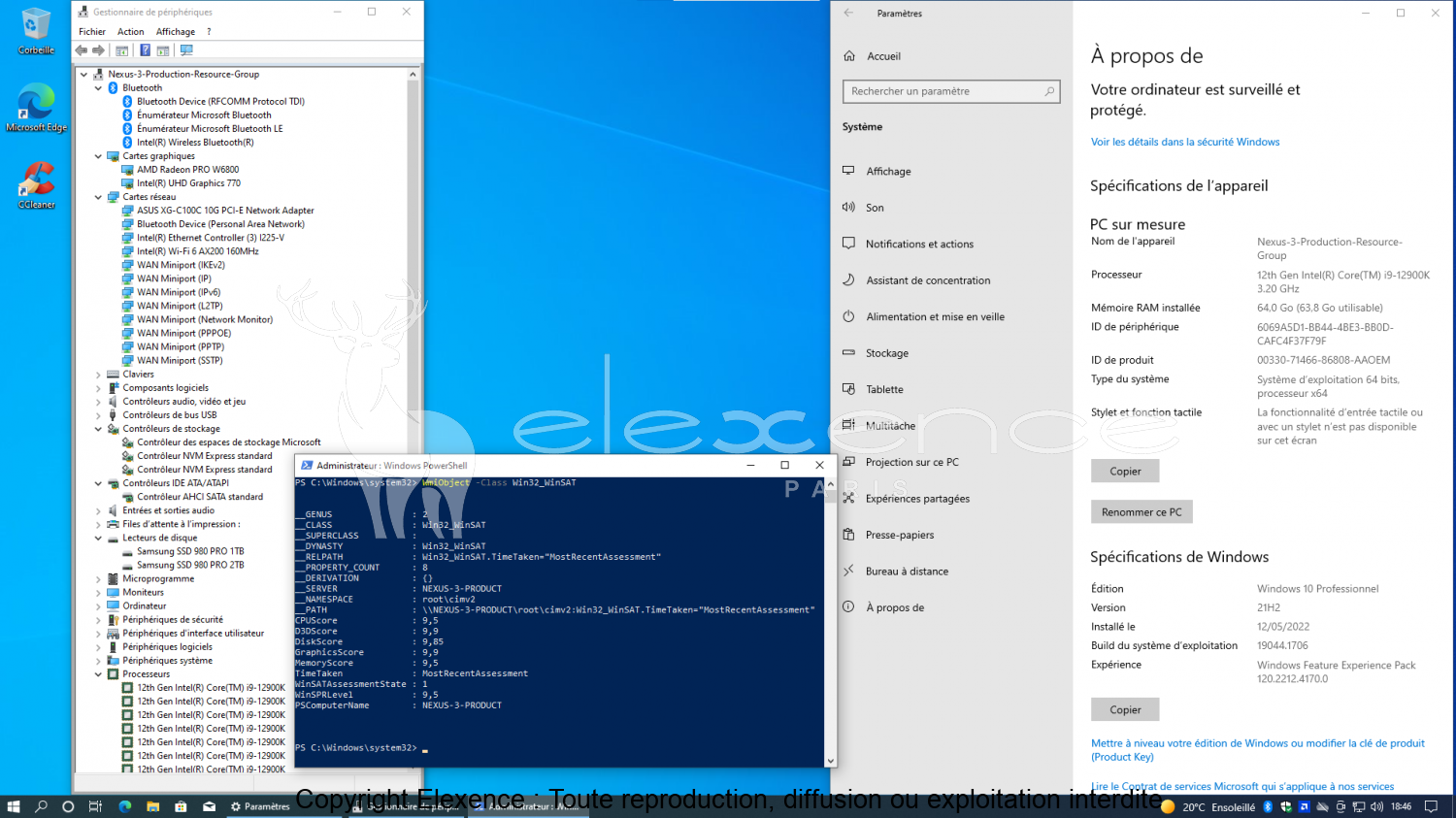The width and height of the screenshot is (1456, 818).
Task: Select ASUS XG-C100C 10G PCI-E Network Adapter
Action: point(225,211)
